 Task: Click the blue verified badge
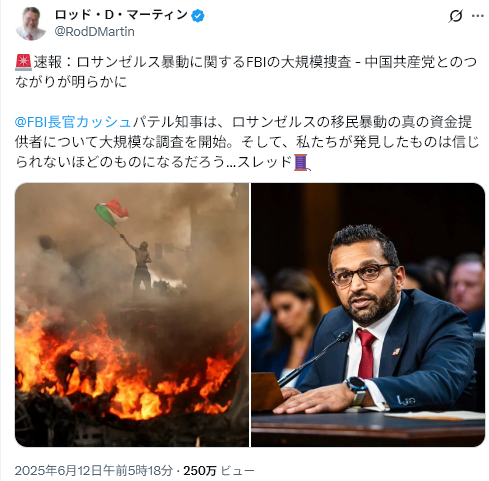pos(198,16)
